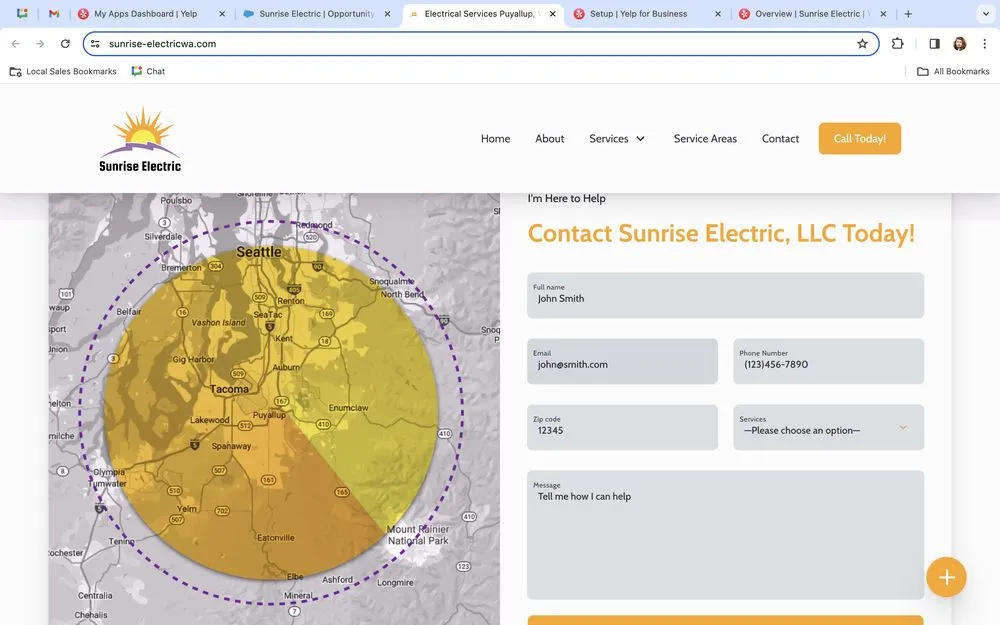The height and width of the screenshot is (625, 1000).
Task: Open the three-dot Chrome menu
Action: pos(985,43)
